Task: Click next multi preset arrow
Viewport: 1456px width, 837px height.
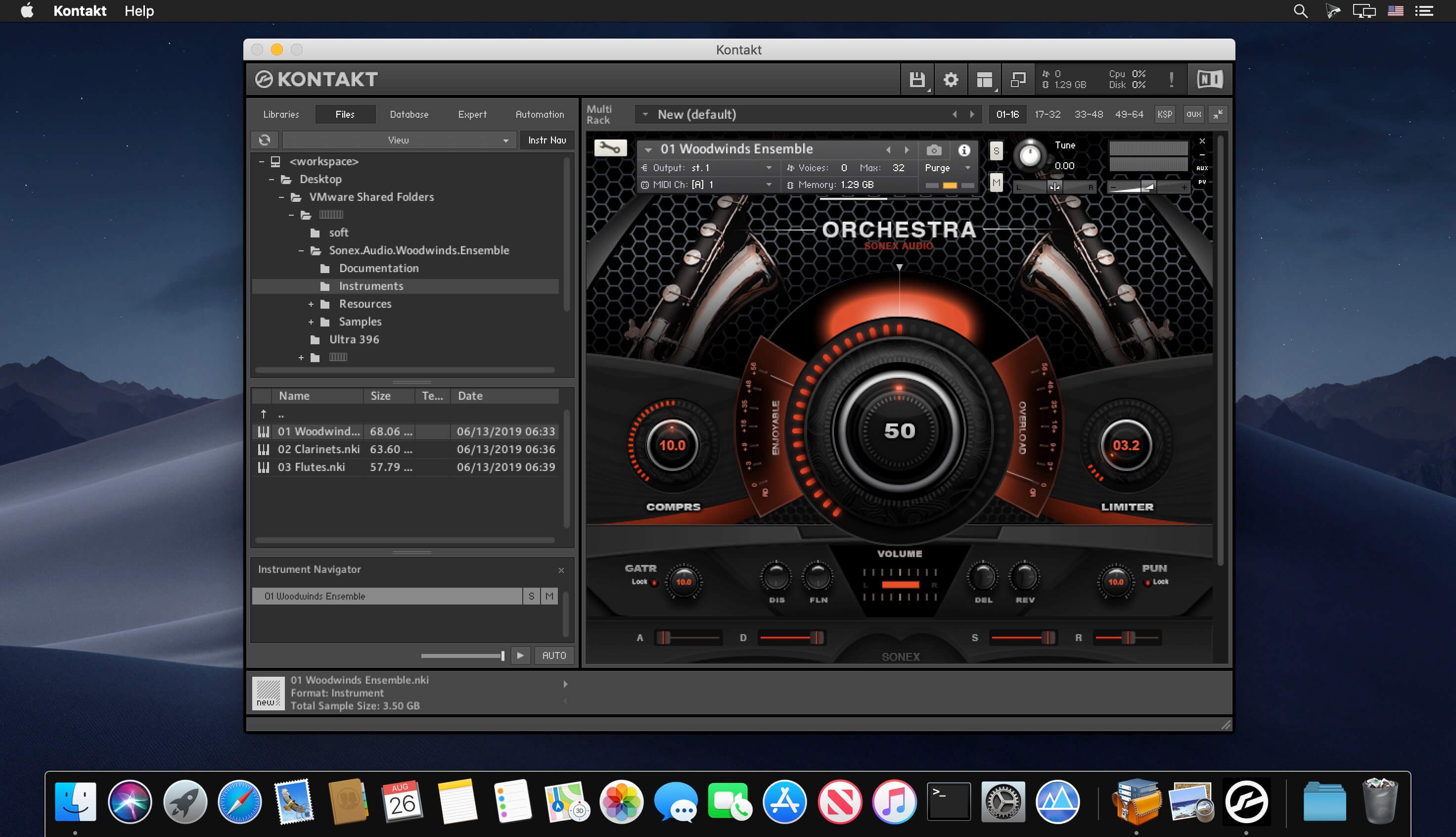Action: (972, 114)
